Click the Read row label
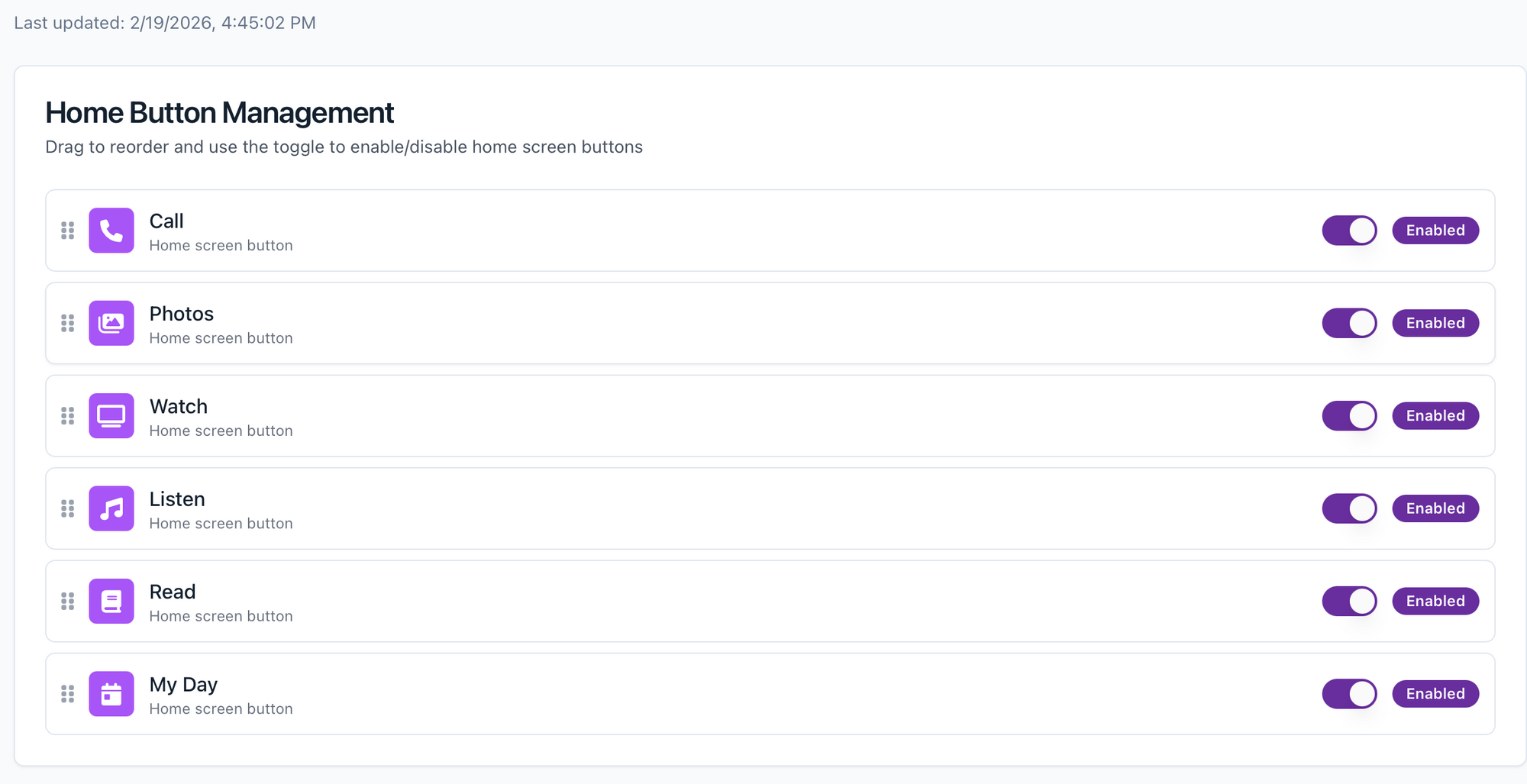 click(x=173, y=592)
